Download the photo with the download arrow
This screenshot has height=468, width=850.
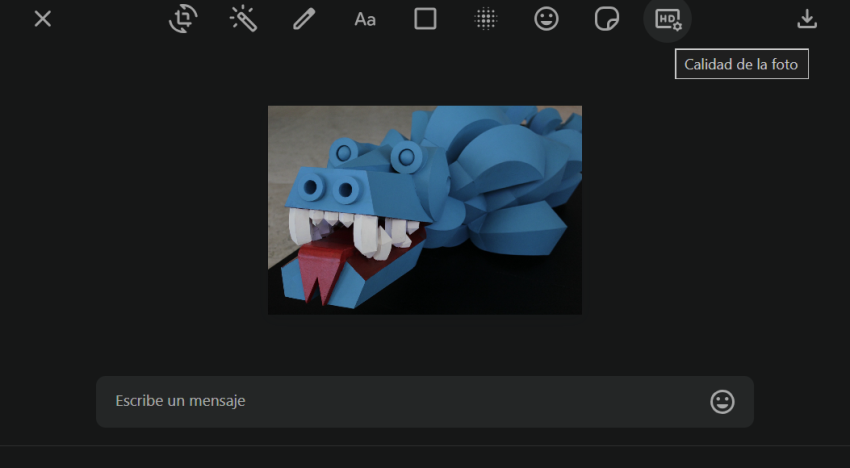807,19
